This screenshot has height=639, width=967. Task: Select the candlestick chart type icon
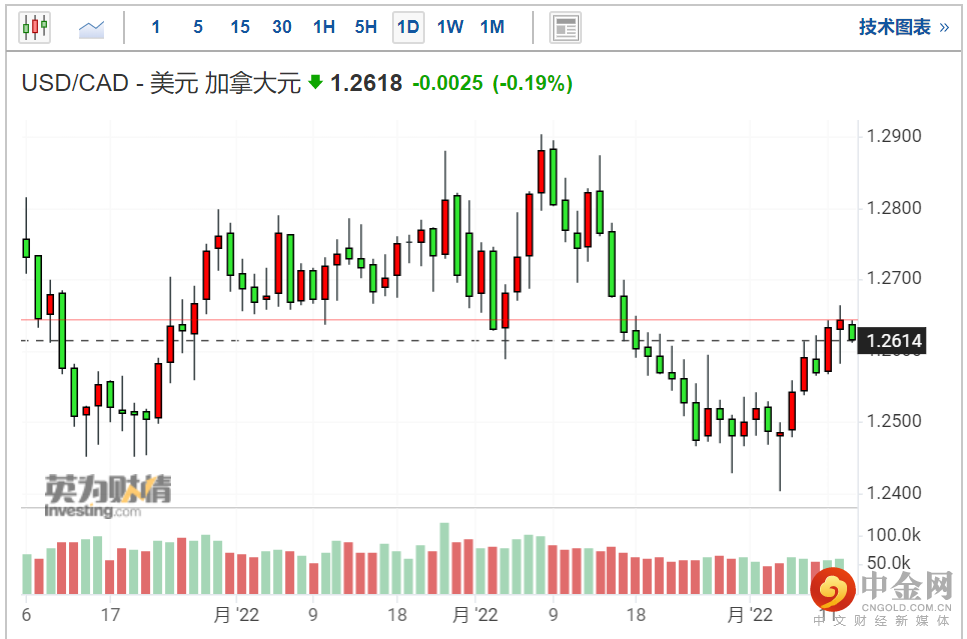coord(35,27)
